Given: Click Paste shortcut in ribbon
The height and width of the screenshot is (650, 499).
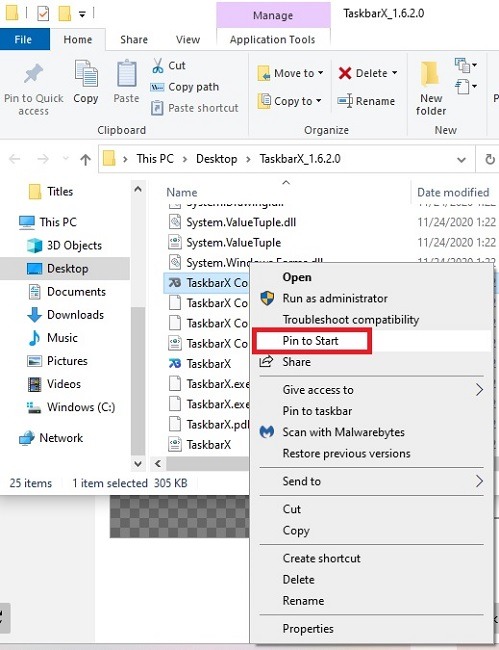Looking at the screenshot, I should click(x=194, y=108).
